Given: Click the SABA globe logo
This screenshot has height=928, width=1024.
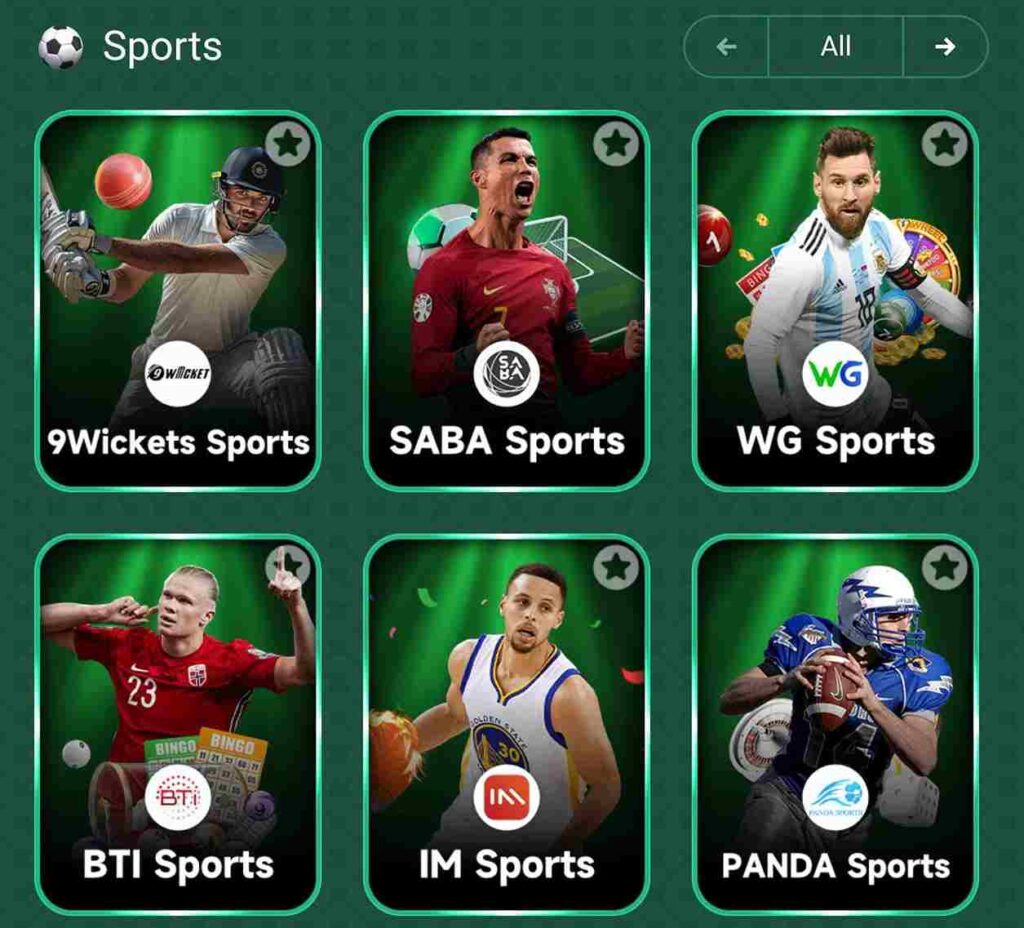Looking at the screenshot, I should (x=507, y=374).
